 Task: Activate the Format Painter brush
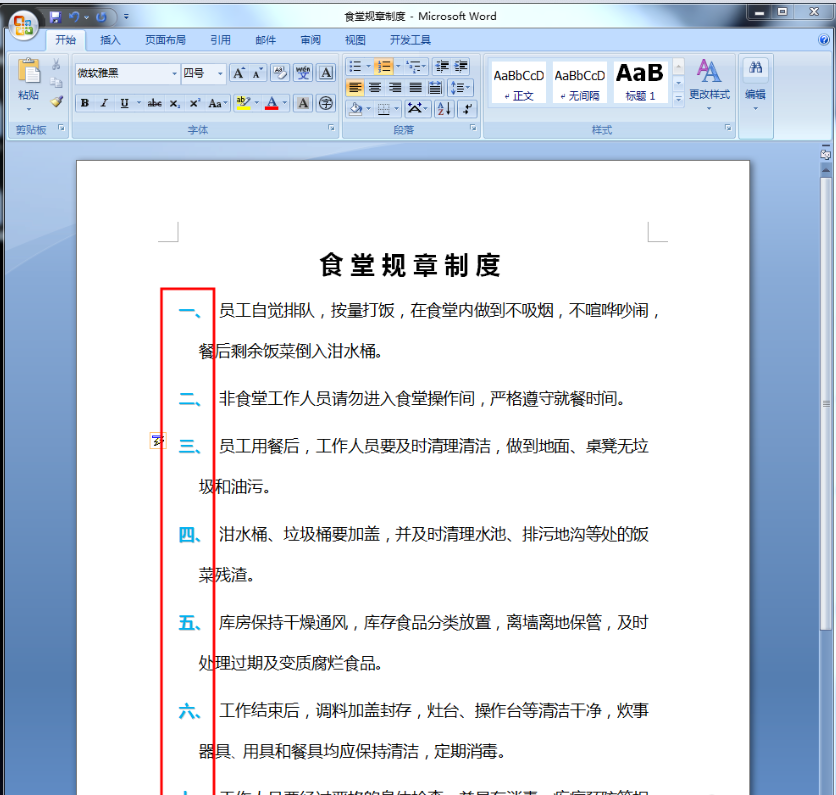56,101
